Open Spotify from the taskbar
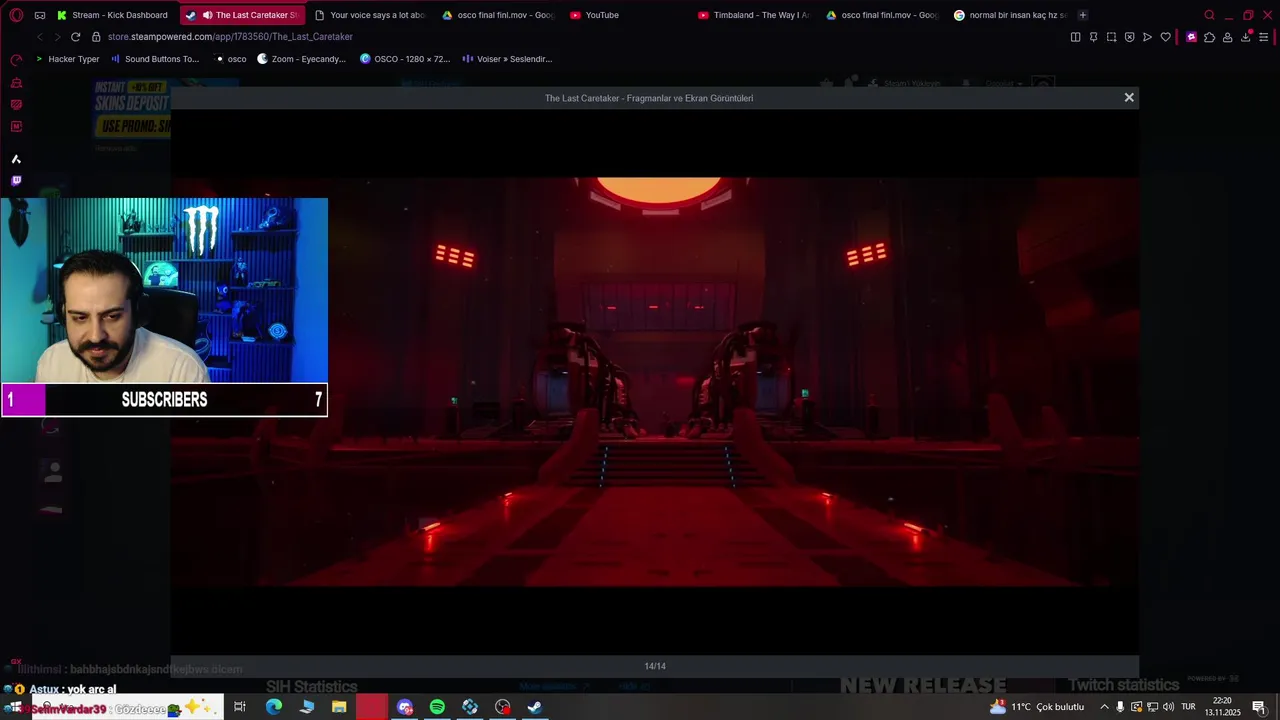 (437, 707)
